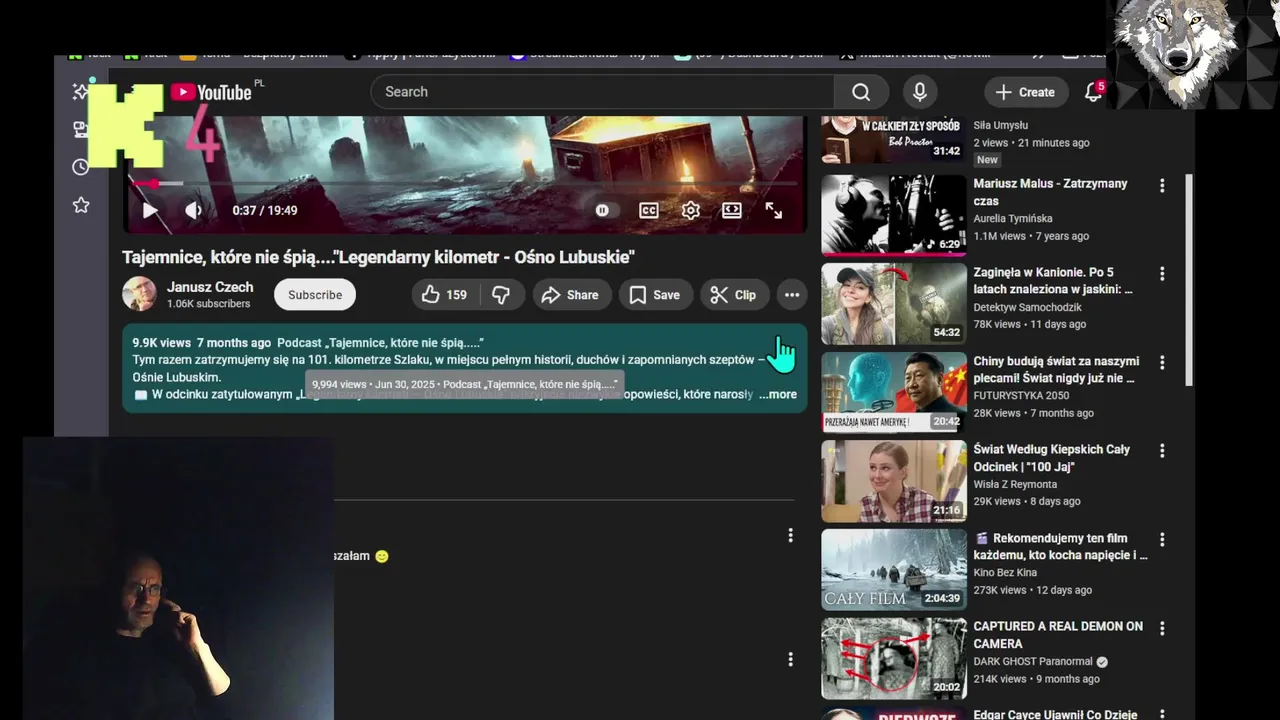This screenshot has height=720, width=1280.
Task: Open the Bezpłatny bookmark in bookmarks bar
Action: pyautogui.click(x=255, y=55)
